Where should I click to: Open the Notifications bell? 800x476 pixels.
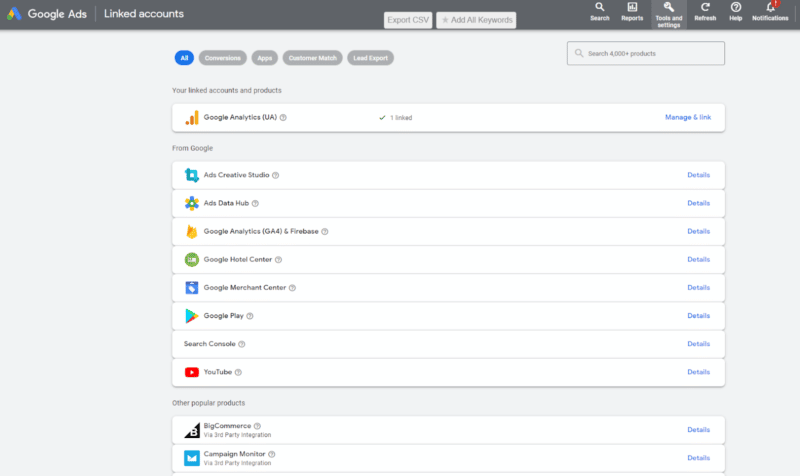770,9
